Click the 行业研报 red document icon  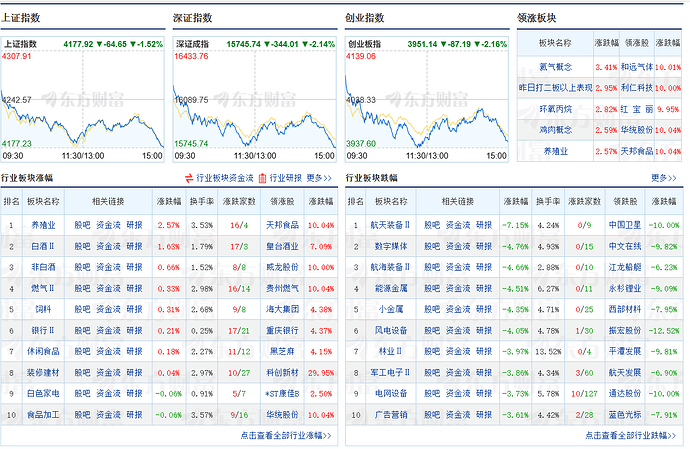click(x=263, y=178)
